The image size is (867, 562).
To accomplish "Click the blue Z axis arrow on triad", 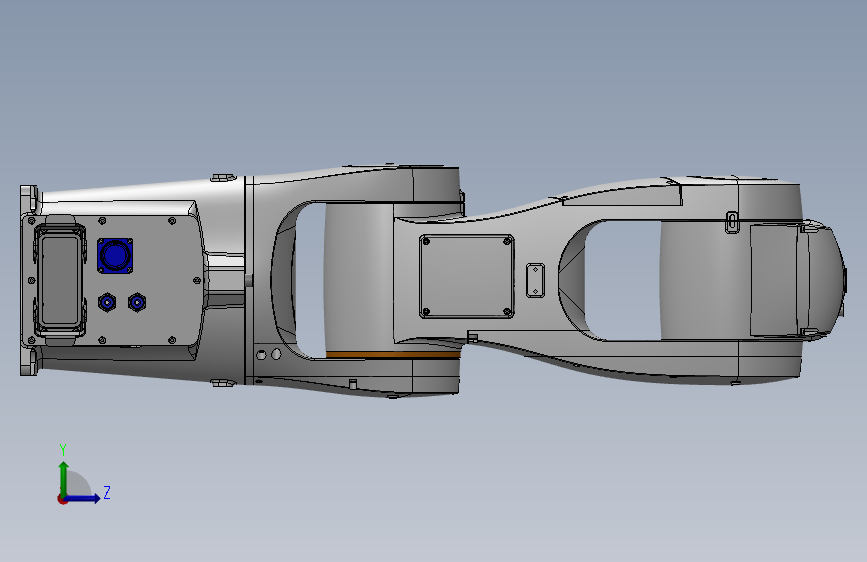I will (x=83, y=498).
